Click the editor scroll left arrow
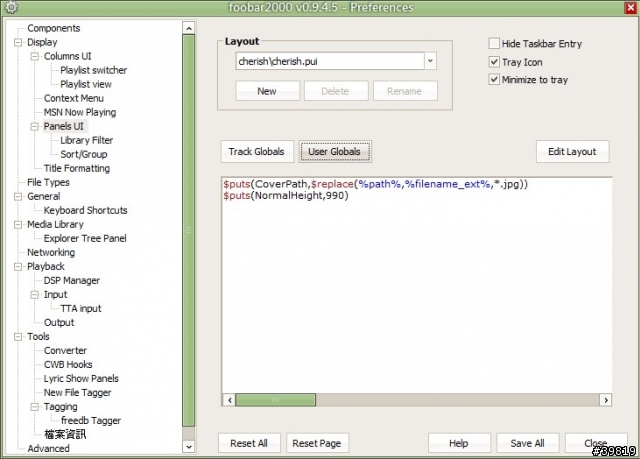Screen dimensions: 640x459 click(230, 400)
